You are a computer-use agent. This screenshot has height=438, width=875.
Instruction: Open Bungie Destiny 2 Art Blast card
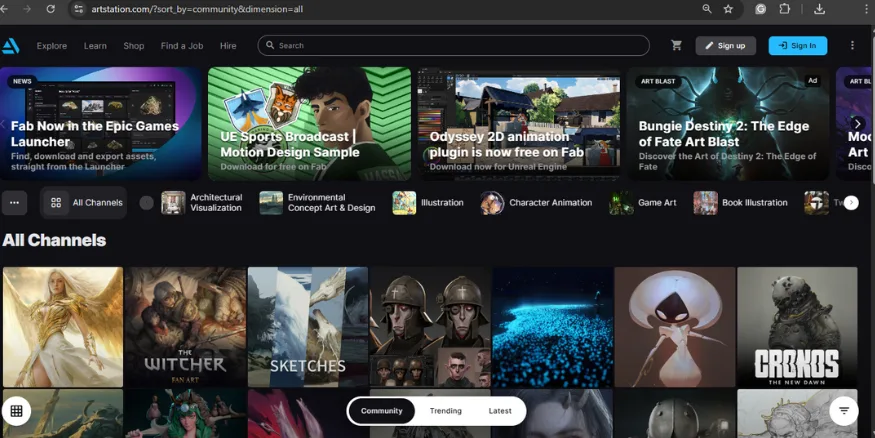tap(728, 124)
